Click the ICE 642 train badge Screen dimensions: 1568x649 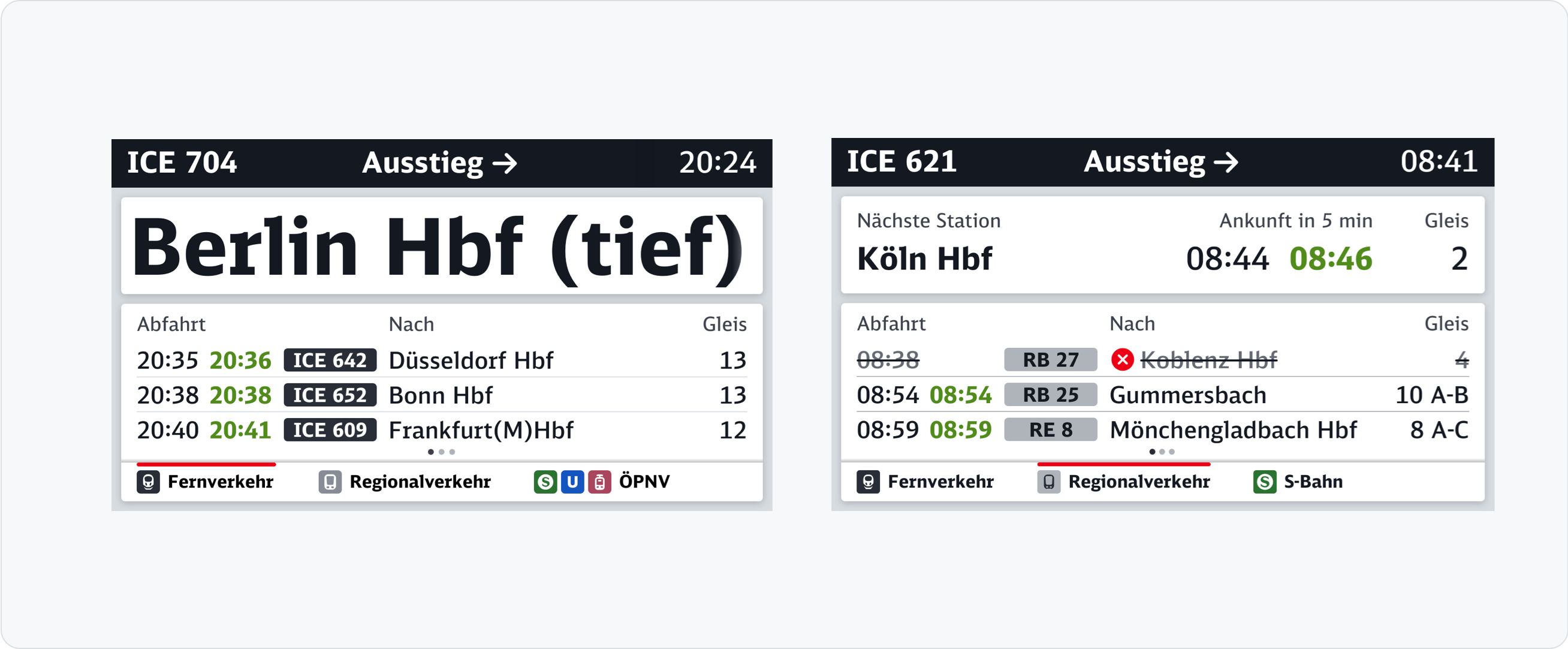tap(330, 360)
